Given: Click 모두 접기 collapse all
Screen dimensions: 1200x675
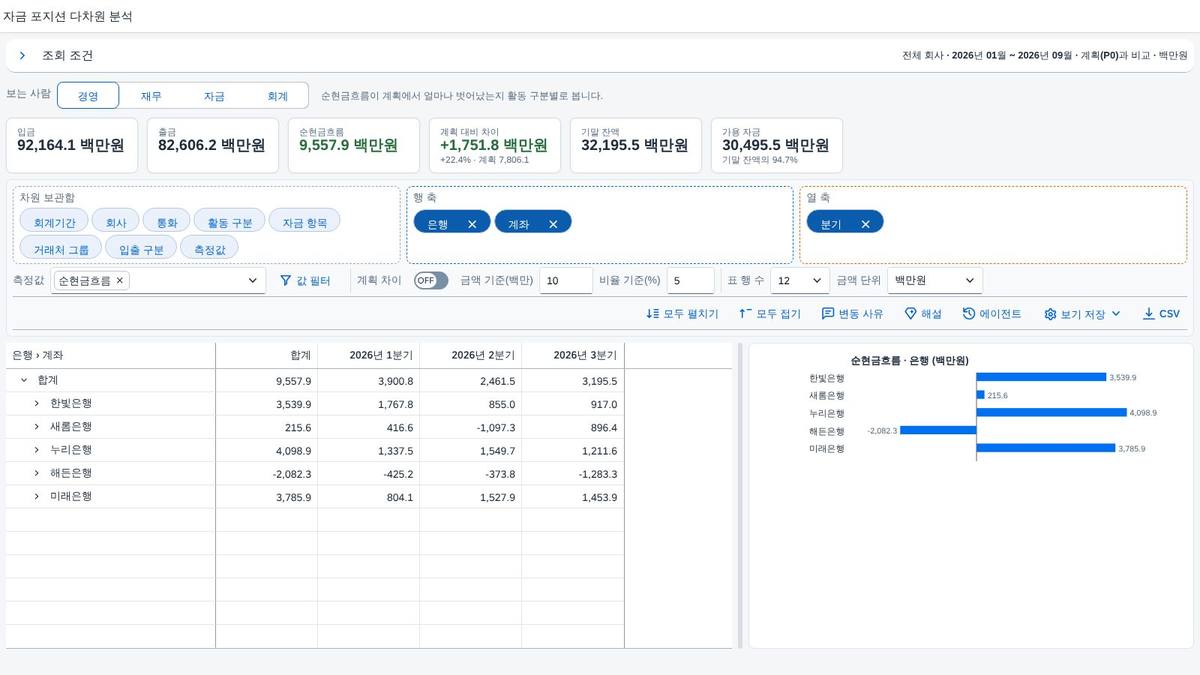Looking at the screenshot, I should tap(770, 314).
